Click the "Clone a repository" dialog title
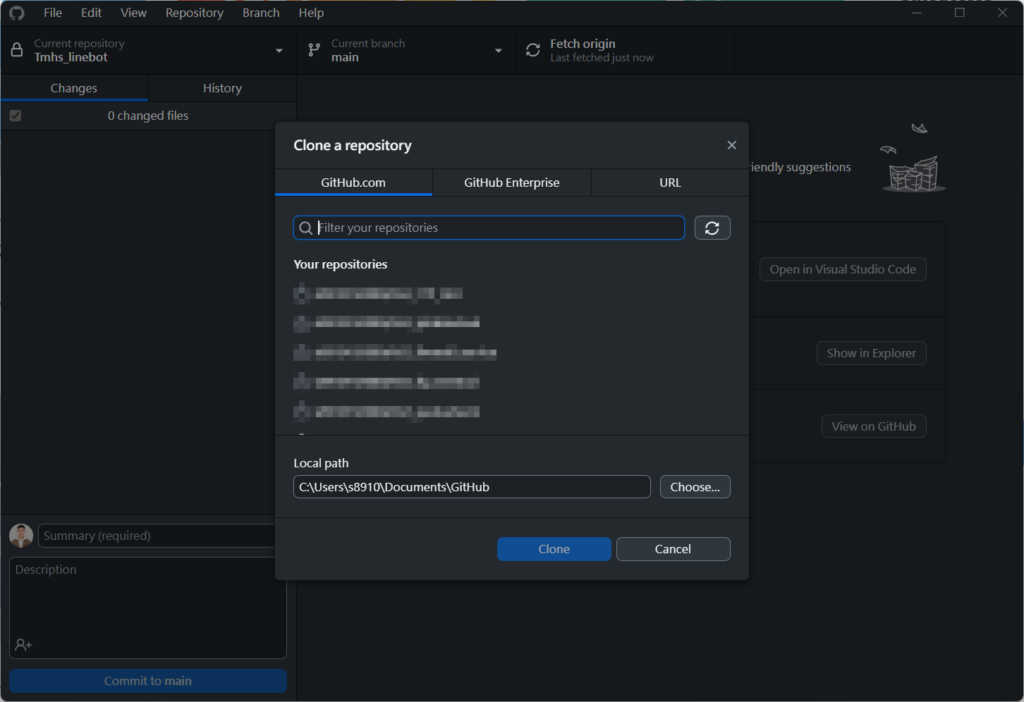Screen dimensions: 1024x702 tap(352, 145)
